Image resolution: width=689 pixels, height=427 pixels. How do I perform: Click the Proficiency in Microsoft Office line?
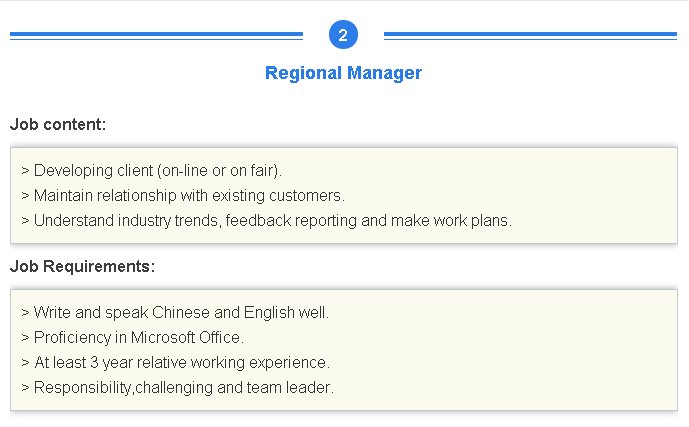(132, 337)
